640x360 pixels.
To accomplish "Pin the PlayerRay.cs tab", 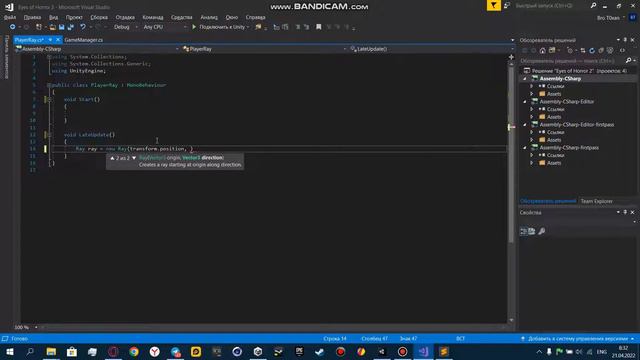I will tap(50, 40).
